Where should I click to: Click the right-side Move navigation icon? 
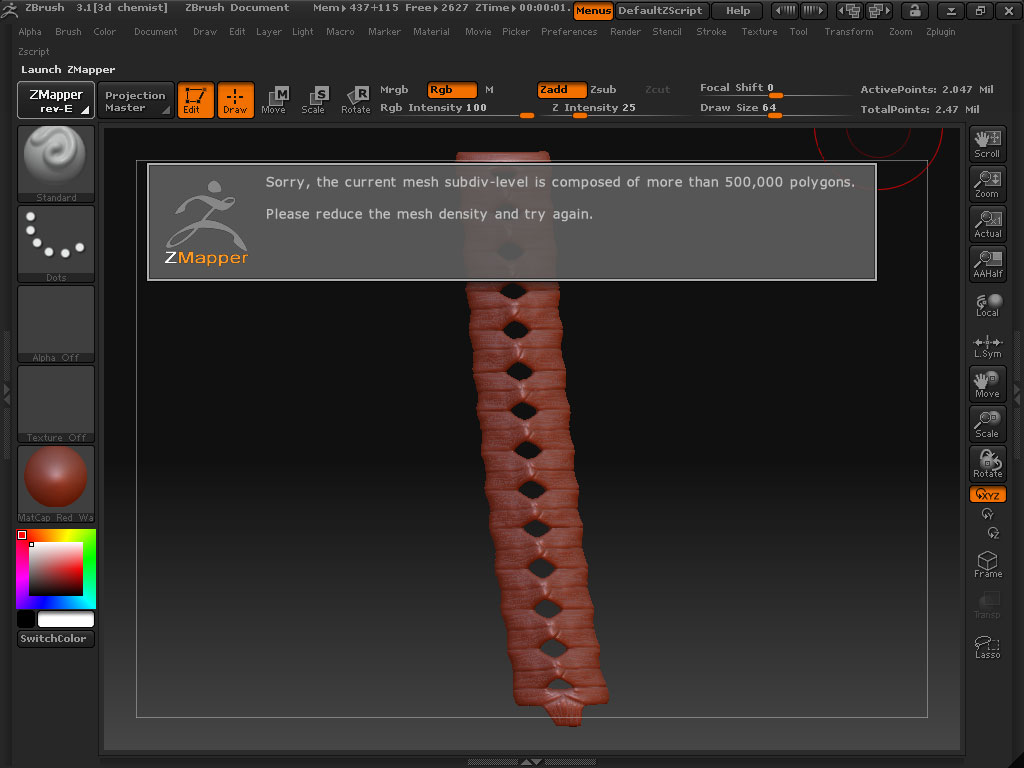(x=987, y=384)
